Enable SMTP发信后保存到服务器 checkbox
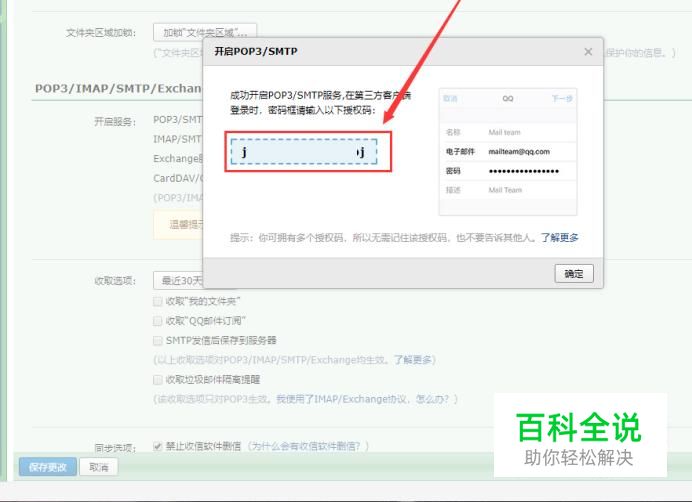Screen dimensions: 692x502 (x=158, y=340)
